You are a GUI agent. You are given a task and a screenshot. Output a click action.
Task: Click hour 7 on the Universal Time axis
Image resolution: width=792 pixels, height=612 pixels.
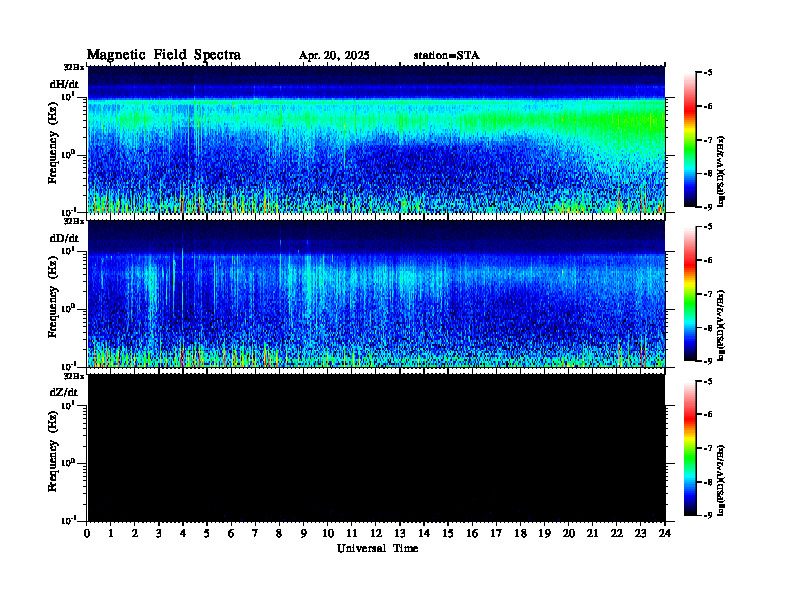(x=255, y=533)
